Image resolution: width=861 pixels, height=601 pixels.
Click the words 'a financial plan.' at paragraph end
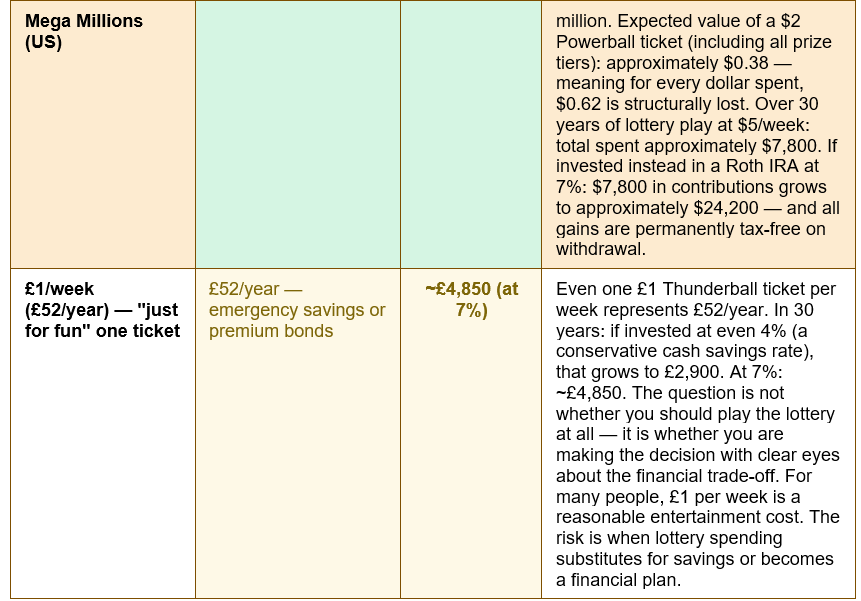point(618,580)
